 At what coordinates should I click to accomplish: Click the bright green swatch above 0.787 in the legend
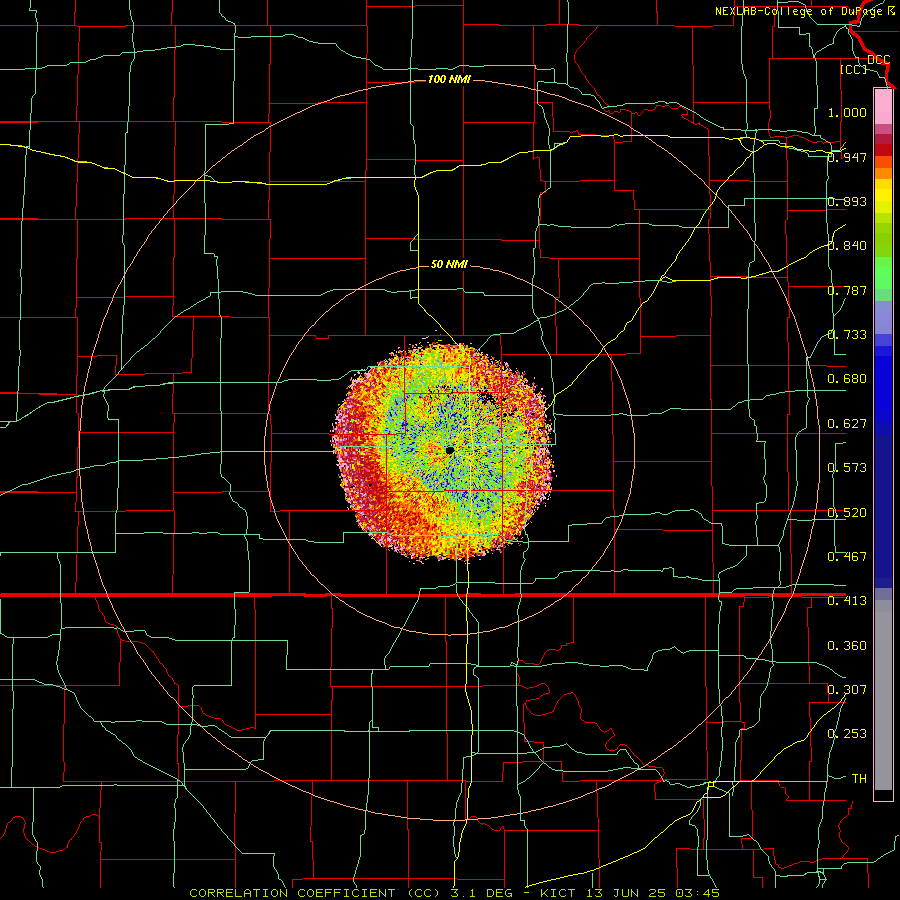point(883,273)
